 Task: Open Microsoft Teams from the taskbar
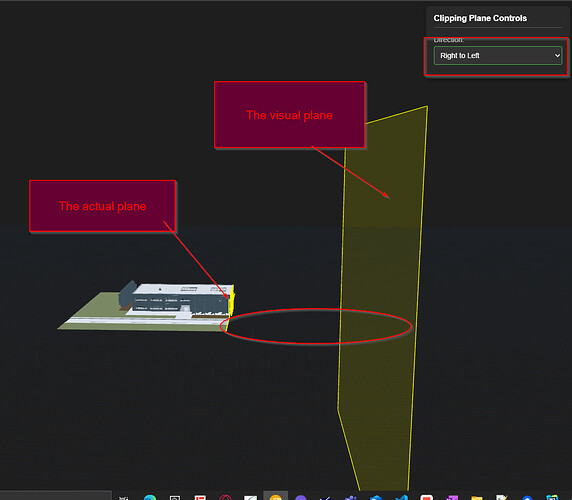pyautogui.click(x=351, y=497)
